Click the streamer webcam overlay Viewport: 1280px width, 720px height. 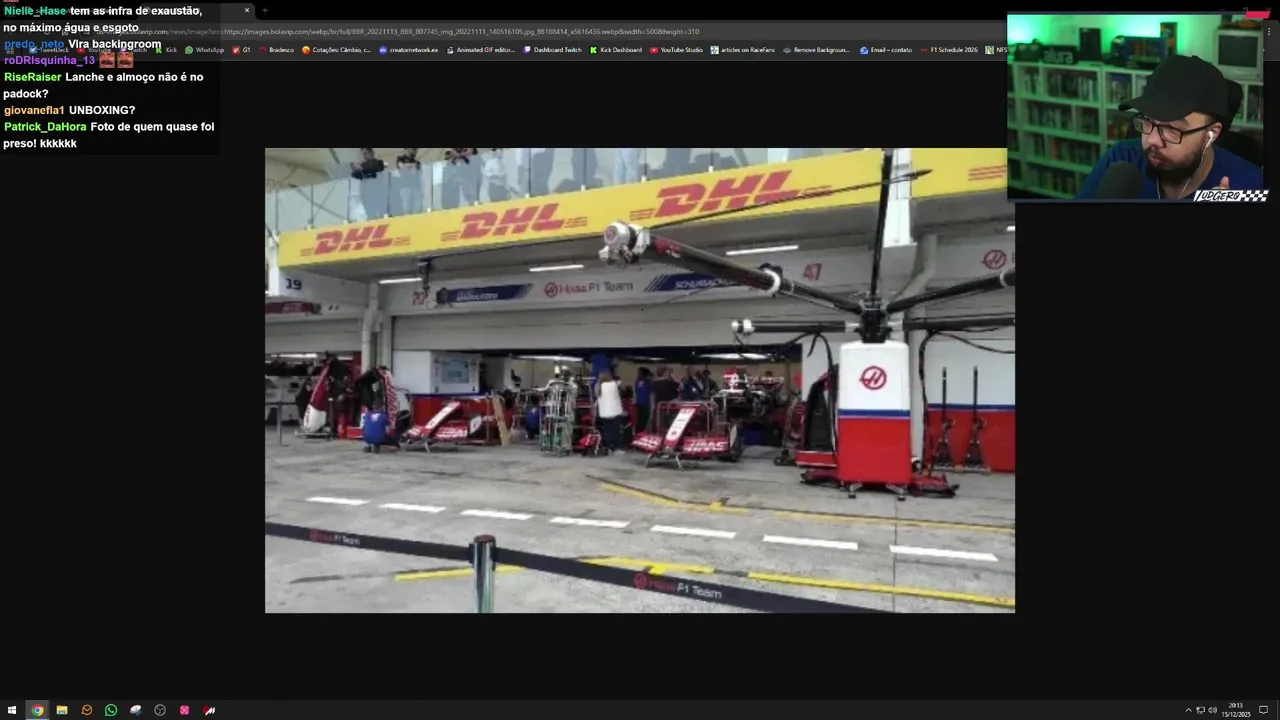(x=1137, y=108)
